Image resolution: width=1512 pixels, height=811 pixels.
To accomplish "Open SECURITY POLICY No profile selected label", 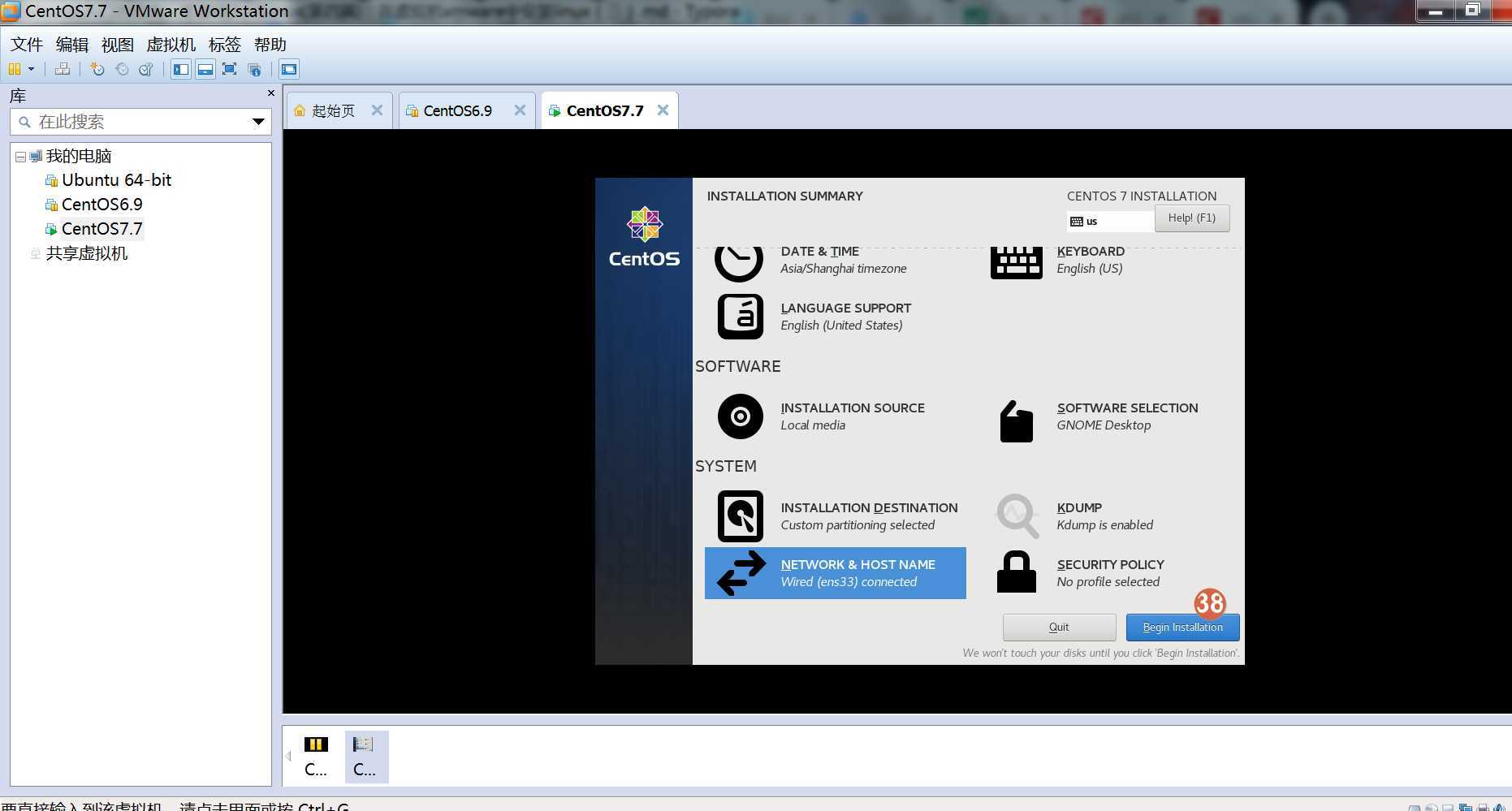I will point(1110,573).
